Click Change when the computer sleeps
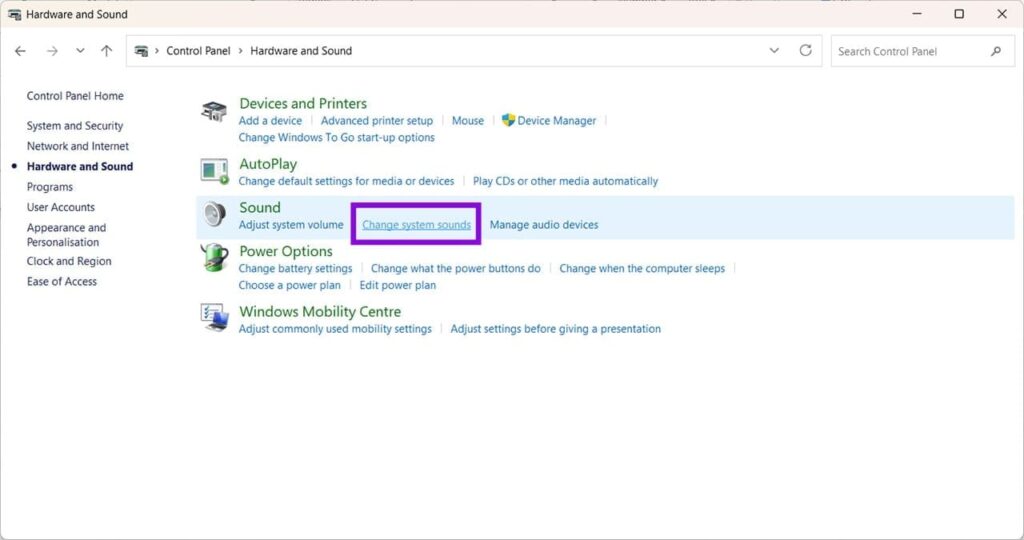Screen dimensions: 1024x540 click(x=642, y=268)
